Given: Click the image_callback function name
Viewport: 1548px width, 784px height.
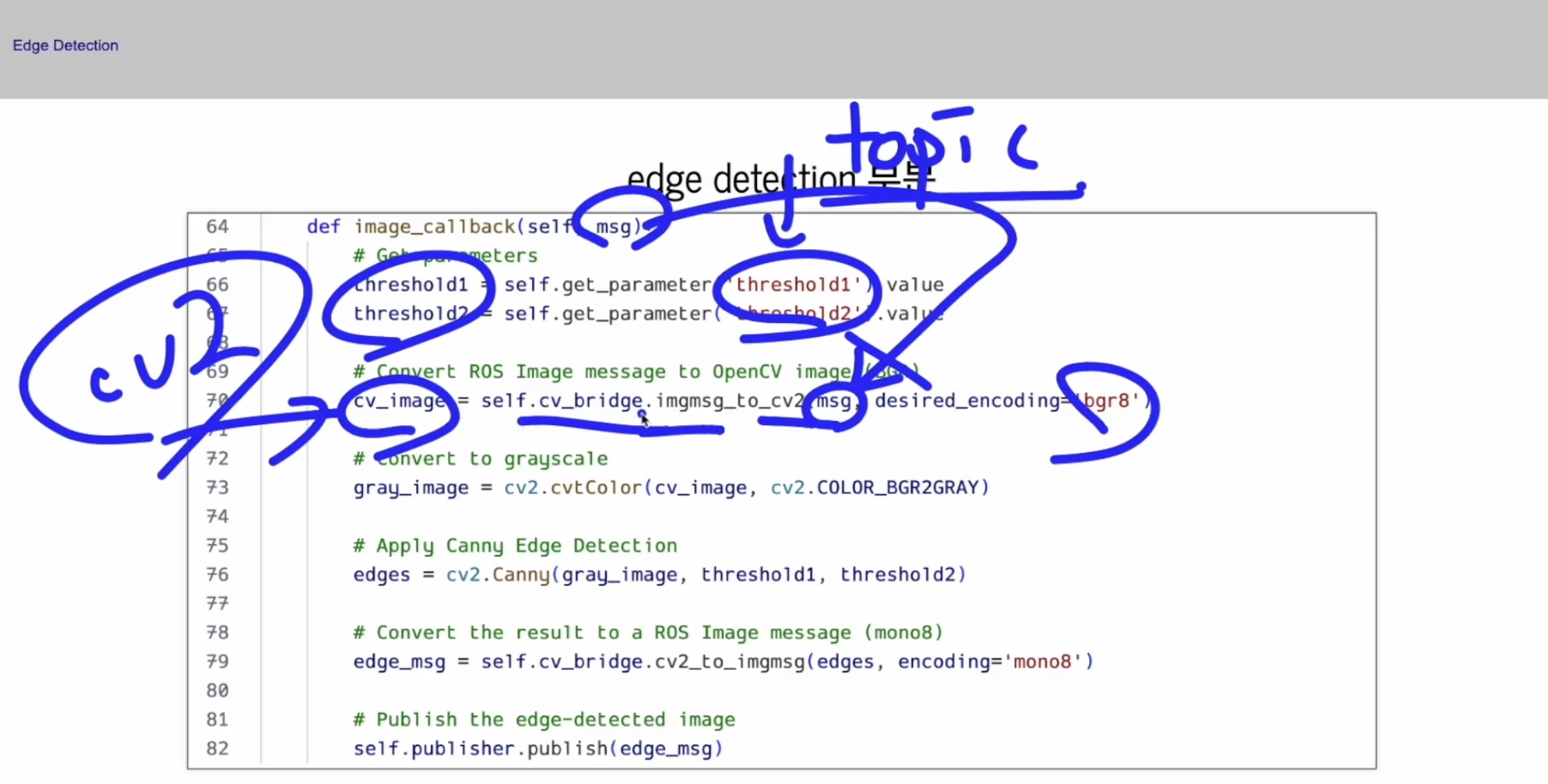Looking at the screenshot, I should 434,227.
